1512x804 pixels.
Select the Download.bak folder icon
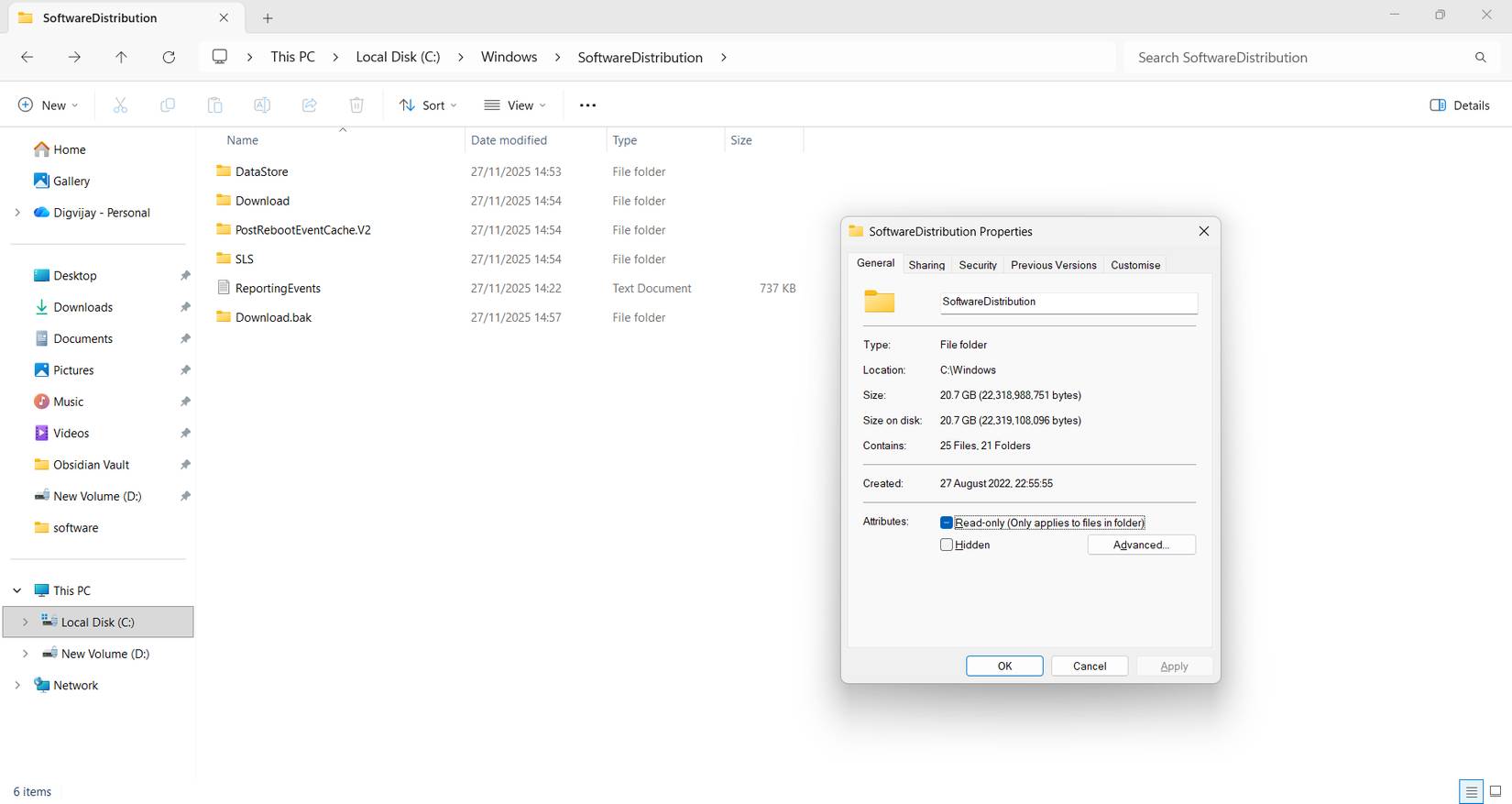pyautogui.click(x=224, y=317)
